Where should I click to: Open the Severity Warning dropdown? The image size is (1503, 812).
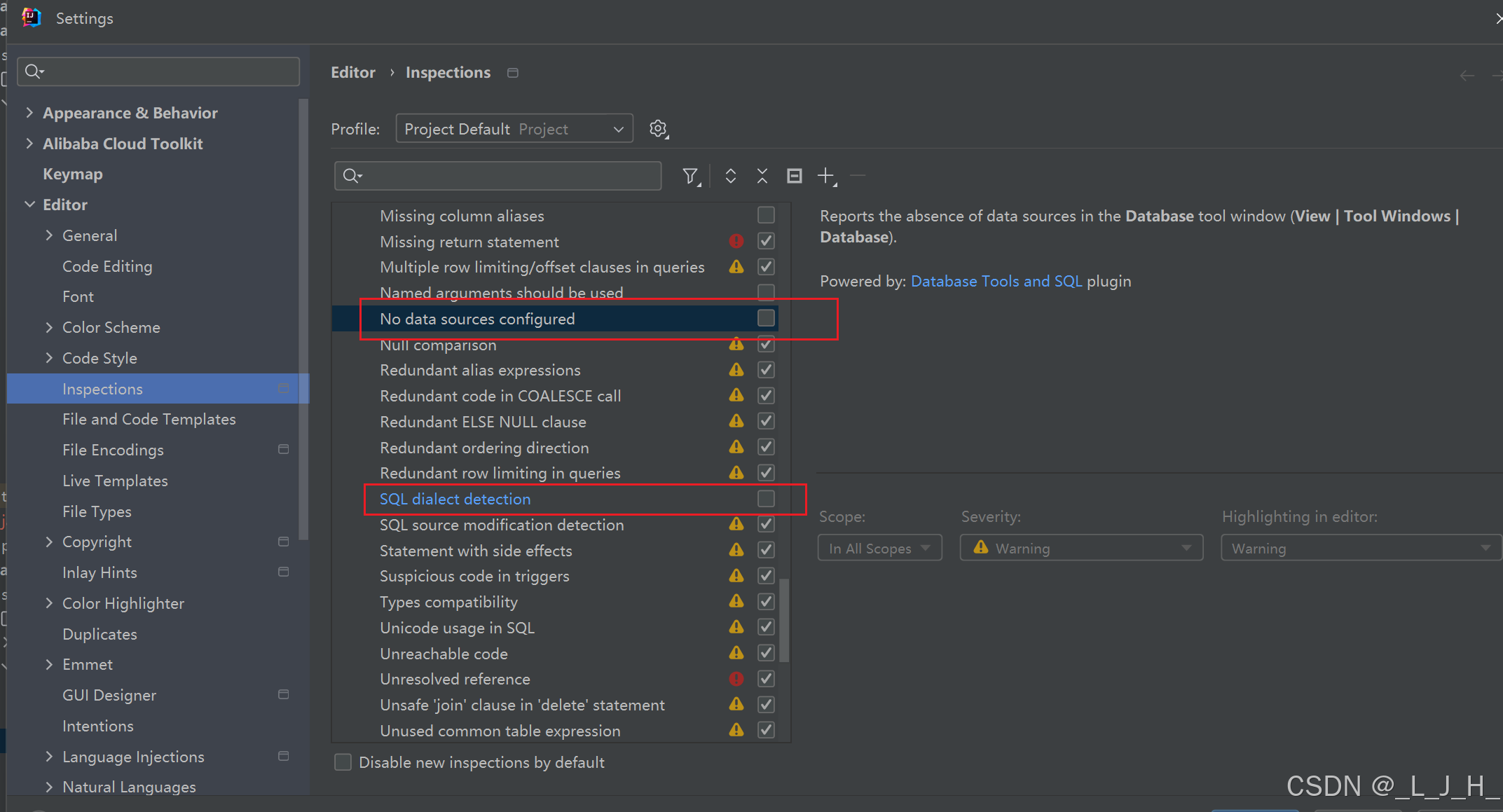1080,548
